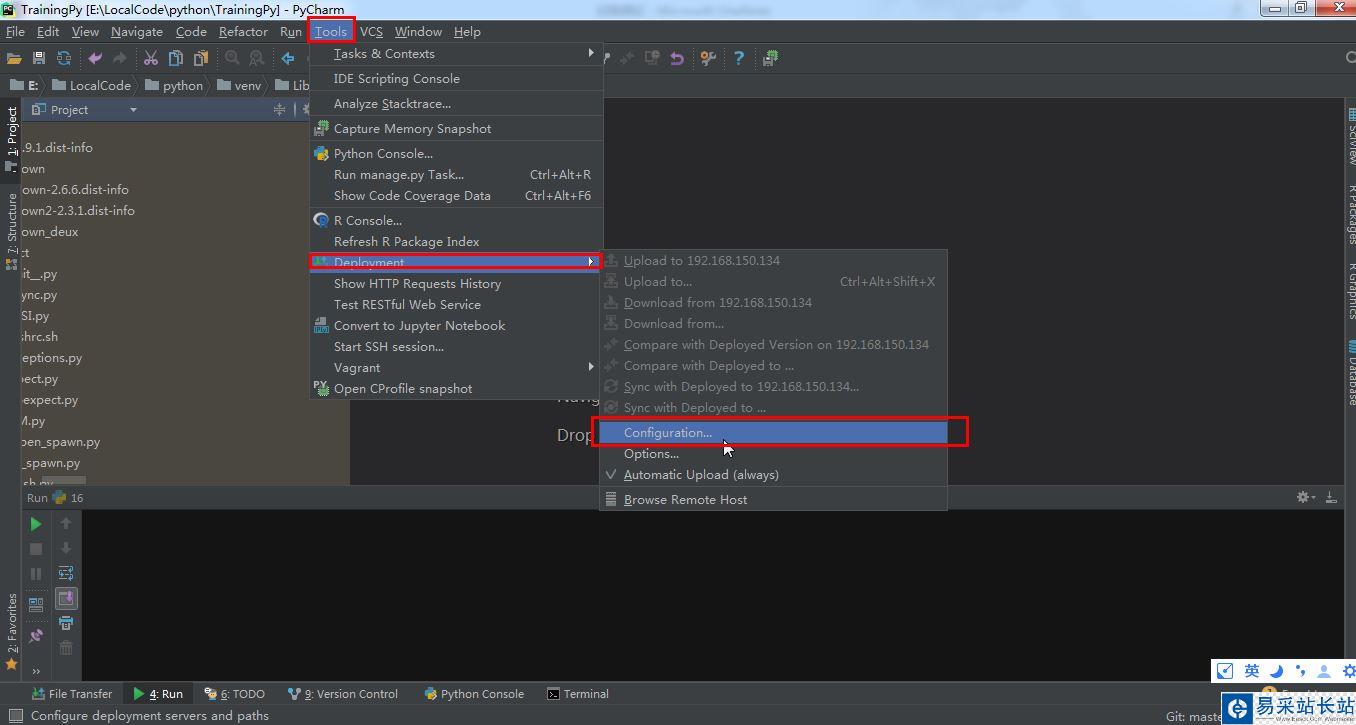Click the Restore Layout icon in Run panel

[x=36, y=604]
